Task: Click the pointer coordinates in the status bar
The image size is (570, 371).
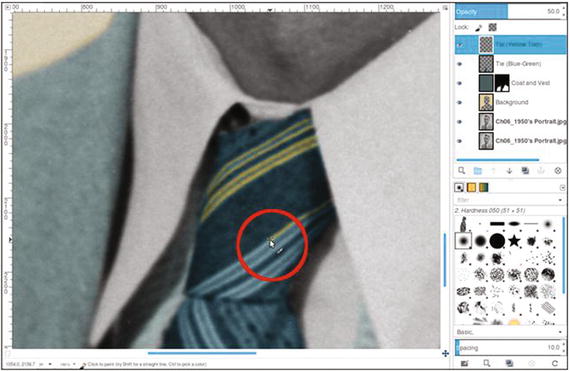Action: [20, 364]
